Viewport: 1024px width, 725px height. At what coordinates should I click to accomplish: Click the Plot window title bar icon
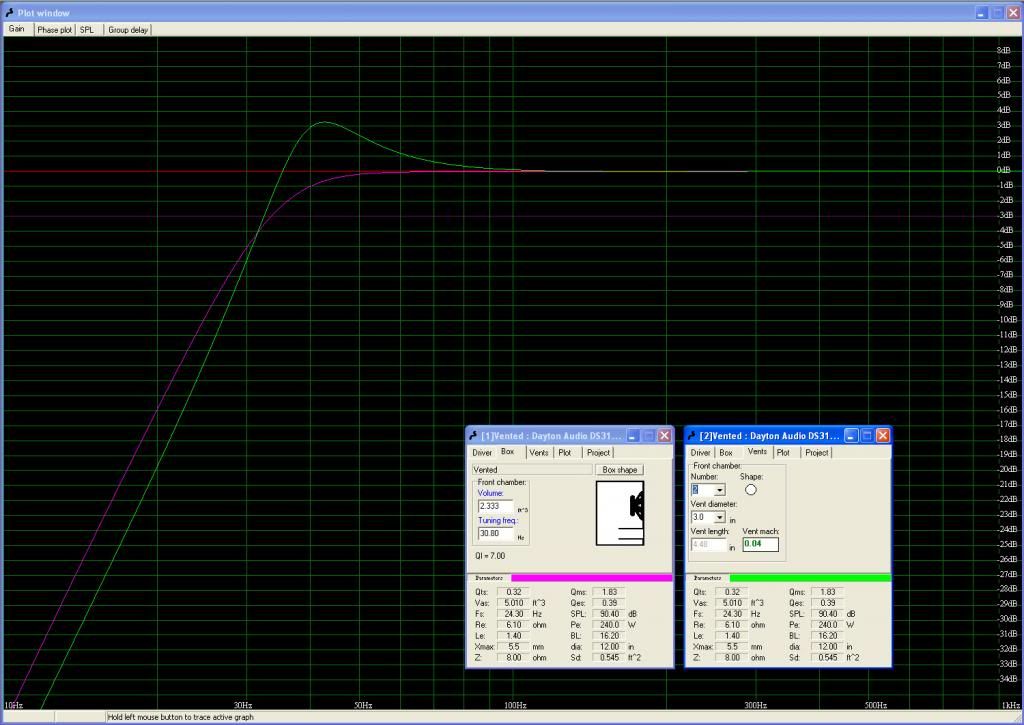click(9, 12)
